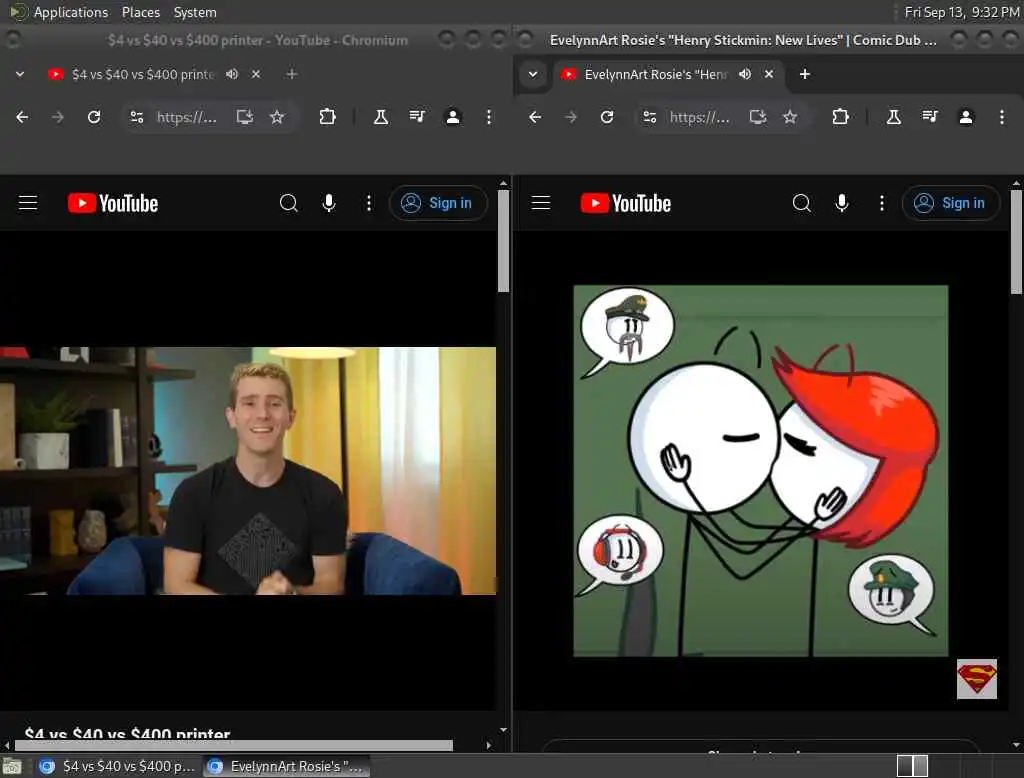Viewport: 1024px width, 778px height.
Task: Go forward in right Henry Stickmin window
Action: (x=571, y=117)
